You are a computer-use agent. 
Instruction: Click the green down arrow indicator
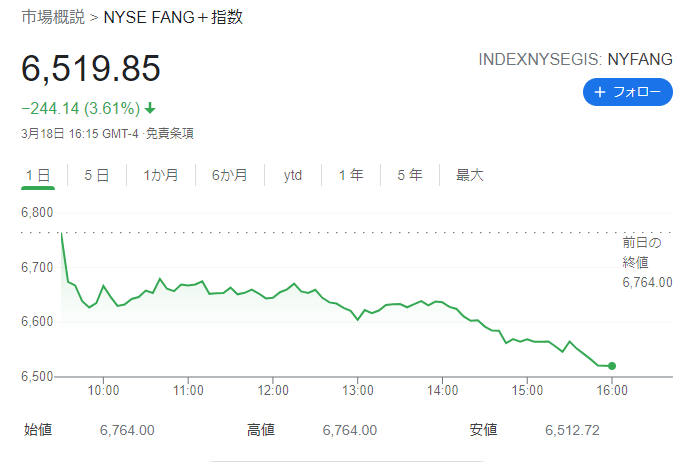click(x=150, y=108)
